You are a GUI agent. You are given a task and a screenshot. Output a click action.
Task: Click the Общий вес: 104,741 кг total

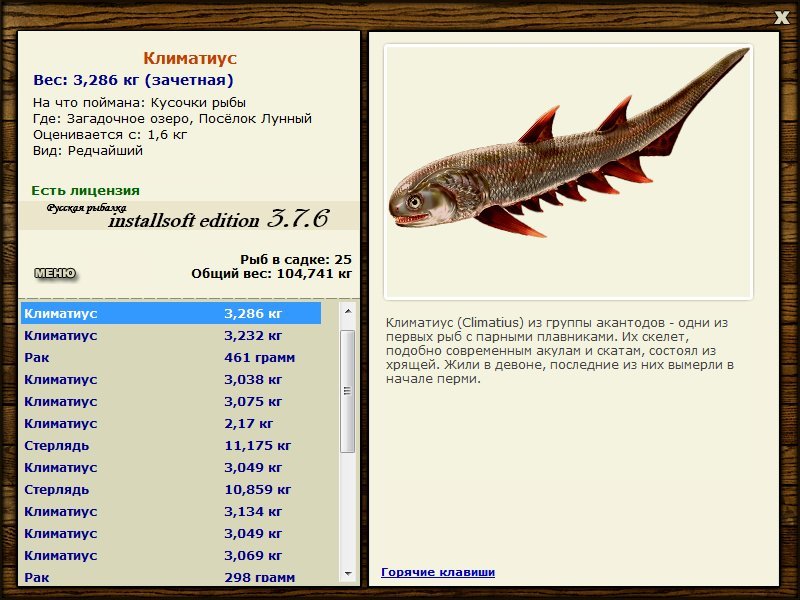point(271,273)
